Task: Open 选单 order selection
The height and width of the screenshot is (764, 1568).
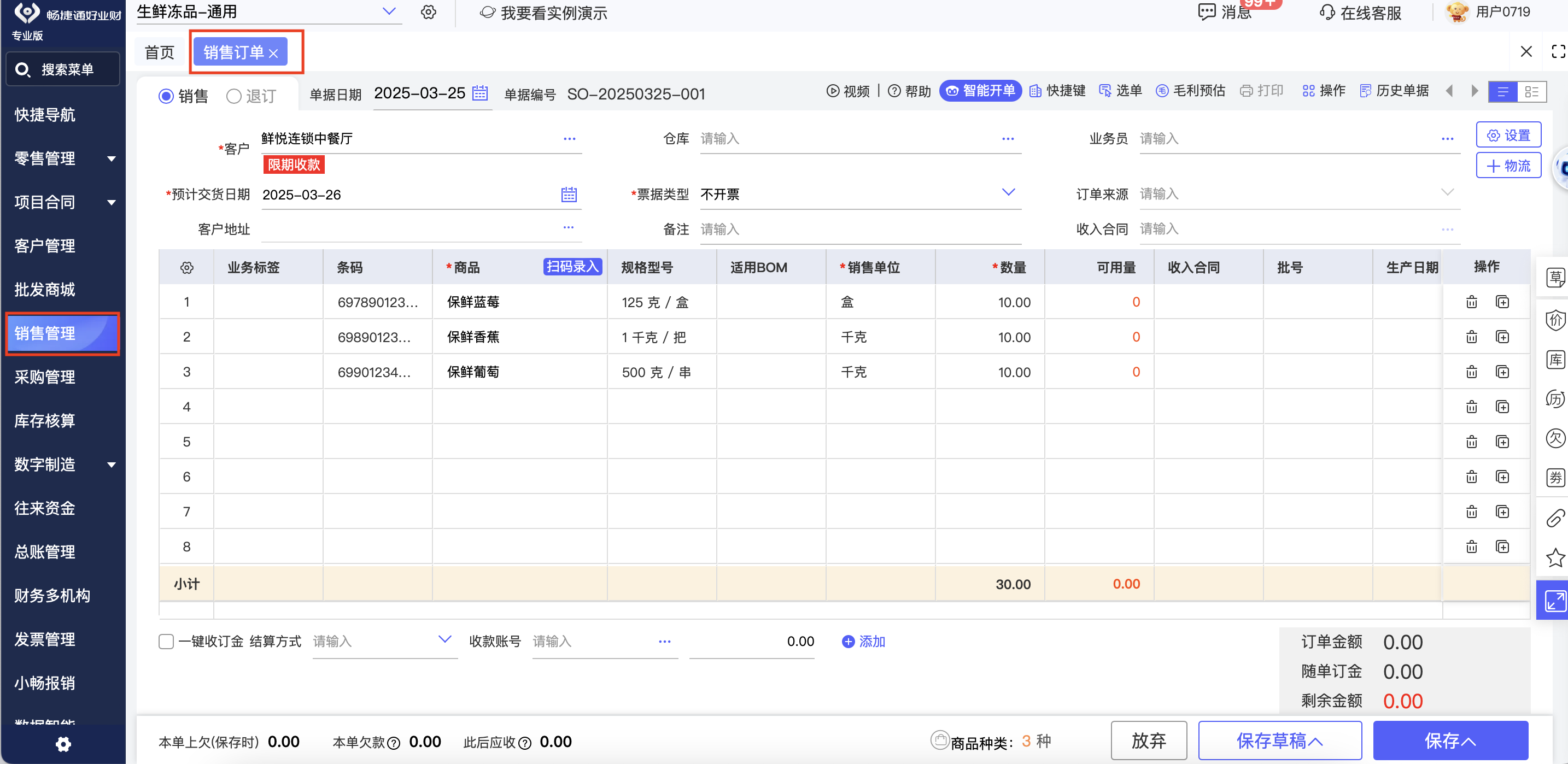Action: pyautogui.click(x=1120, y=91)
